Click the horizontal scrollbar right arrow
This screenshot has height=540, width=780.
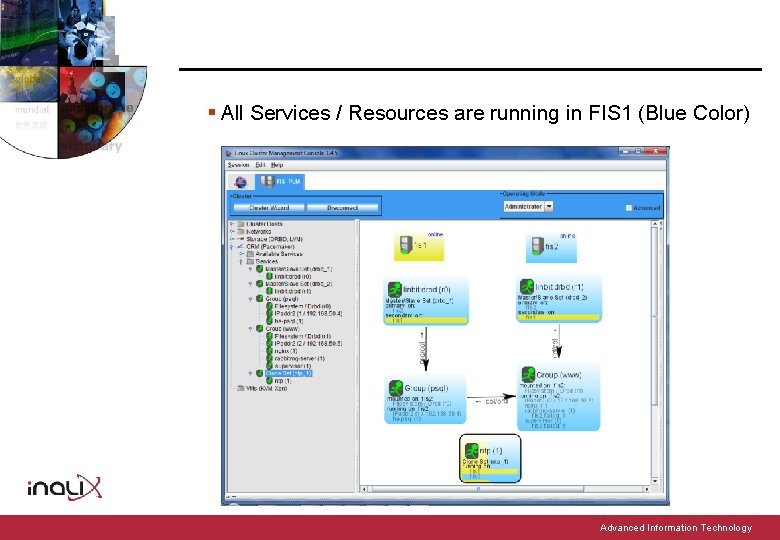(647, 489)
